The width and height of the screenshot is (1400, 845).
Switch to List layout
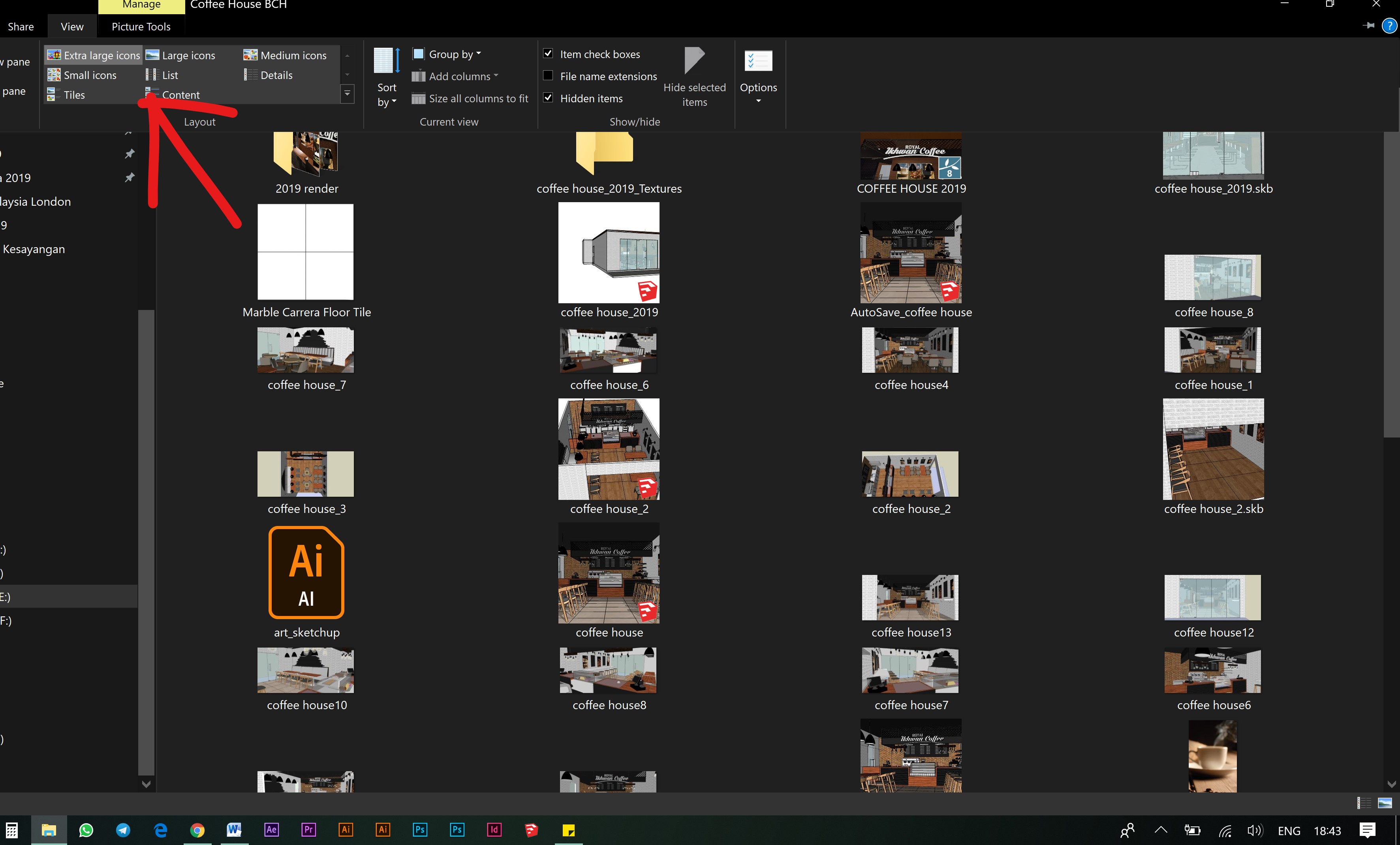[x=162, y=75]
